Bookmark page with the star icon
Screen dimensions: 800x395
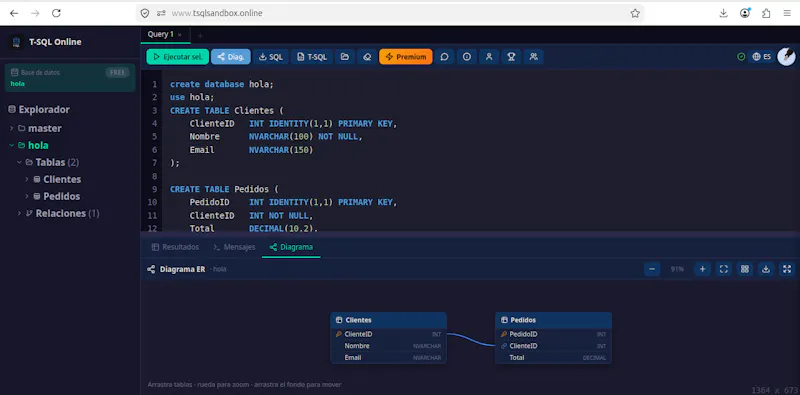tap(635, 13)
